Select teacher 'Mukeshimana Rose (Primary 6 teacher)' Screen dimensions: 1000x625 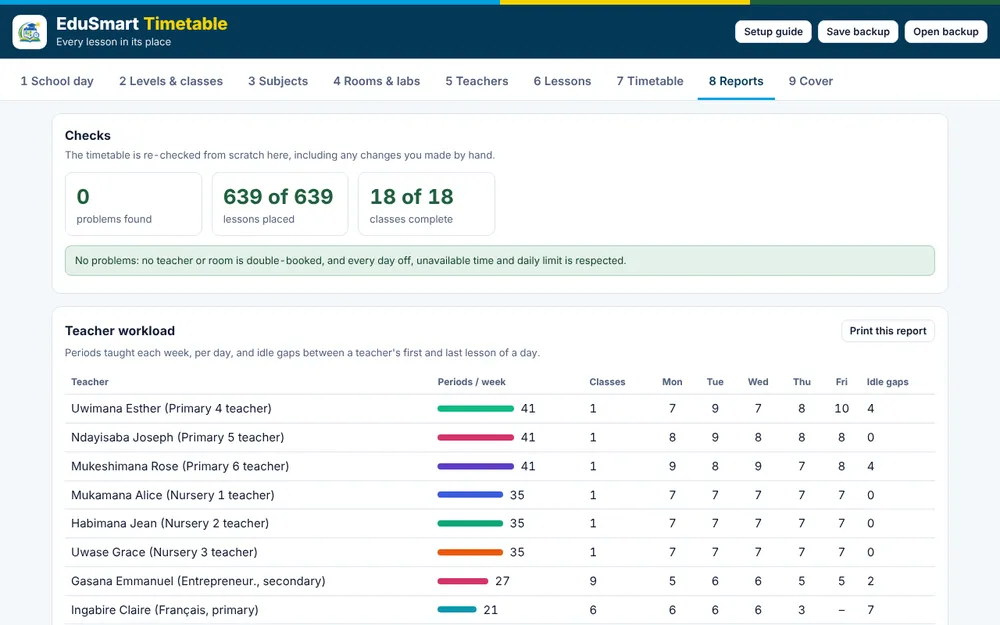pos(180,466)
